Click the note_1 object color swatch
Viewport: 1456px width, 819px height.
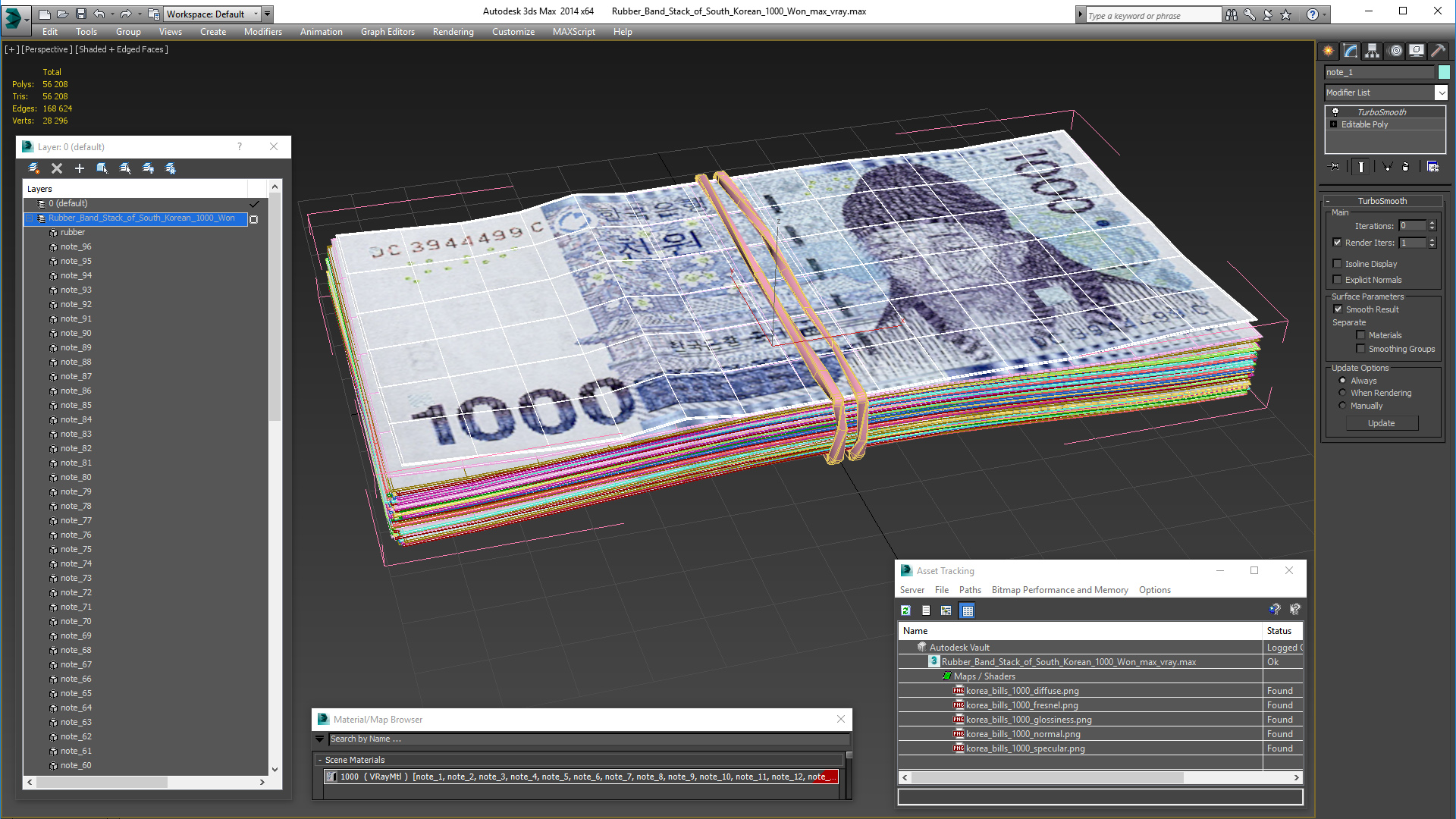coord(1444,72)
